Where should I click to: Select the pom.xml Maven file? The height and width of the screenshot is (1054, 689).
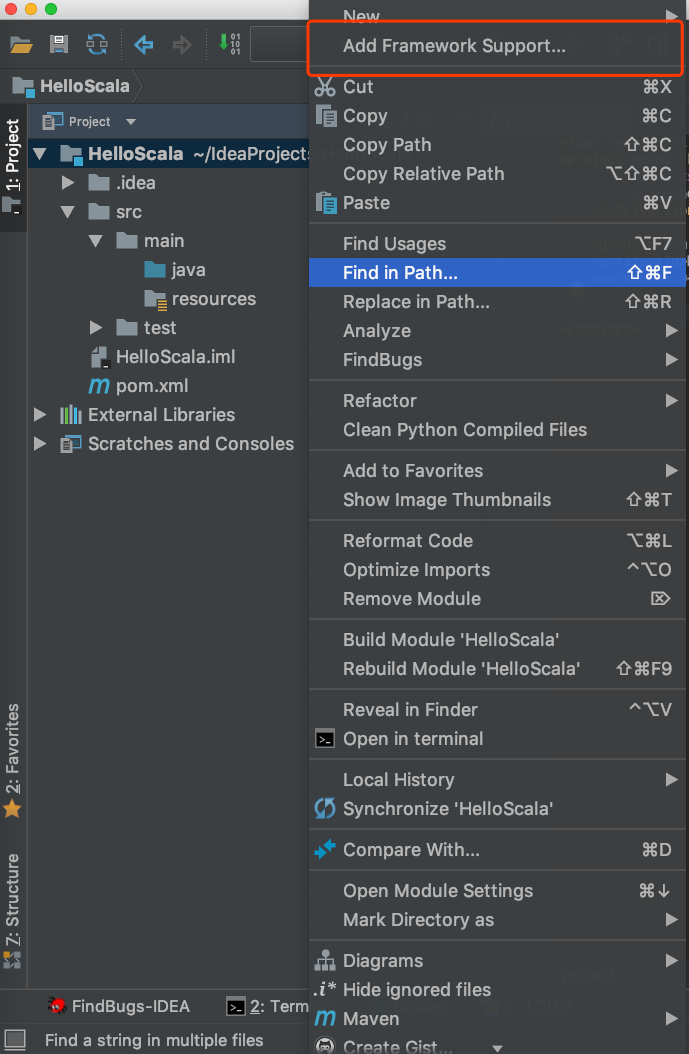pos(138,386)
